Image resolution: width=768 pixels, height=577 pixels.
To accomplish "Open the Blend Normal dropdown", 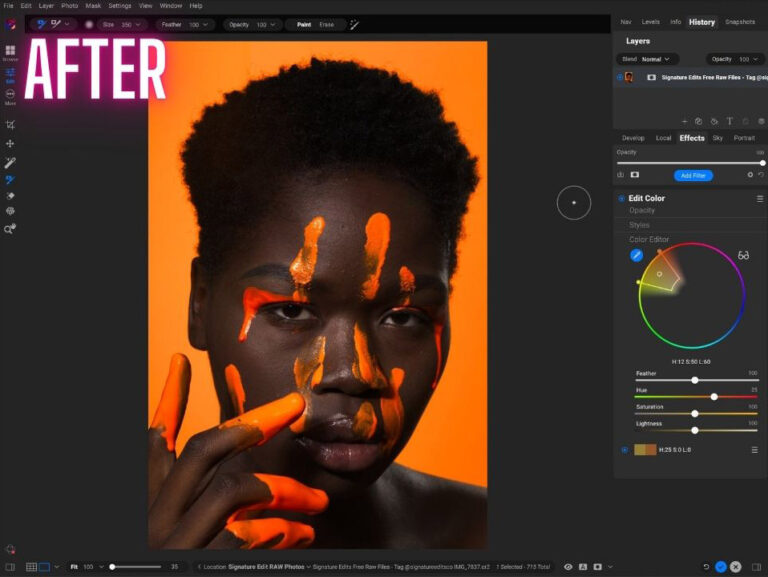I will coord(647,59).
